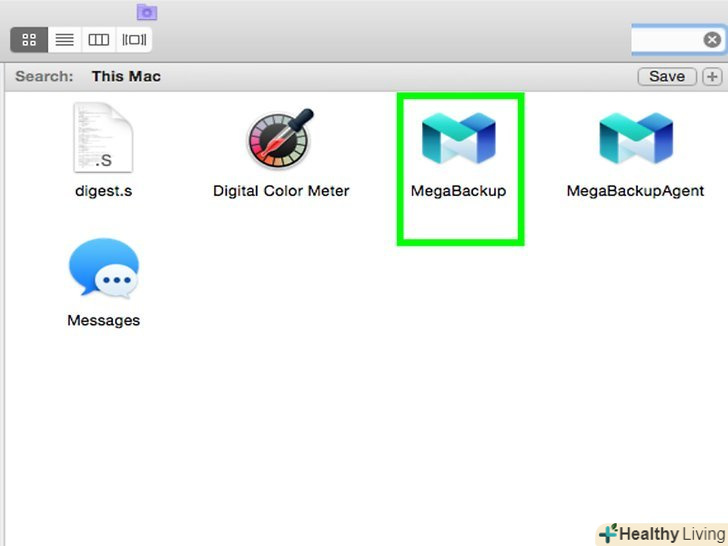This screenshot has width=728, height=546.
Task: Clear the search field text
Action: point(712,40)
